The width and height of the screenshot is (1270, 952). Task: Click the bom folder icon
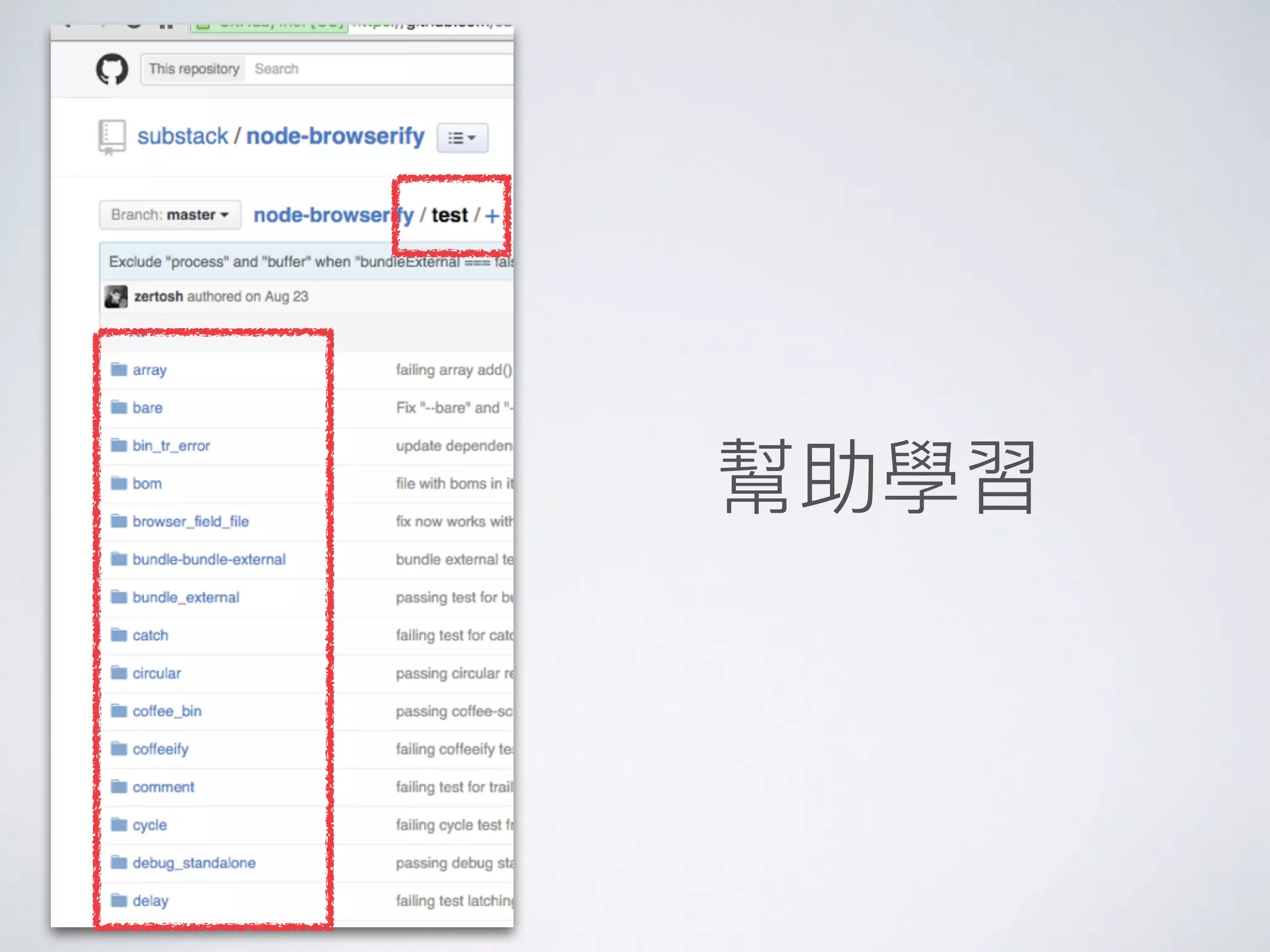(x=118, y=483)
